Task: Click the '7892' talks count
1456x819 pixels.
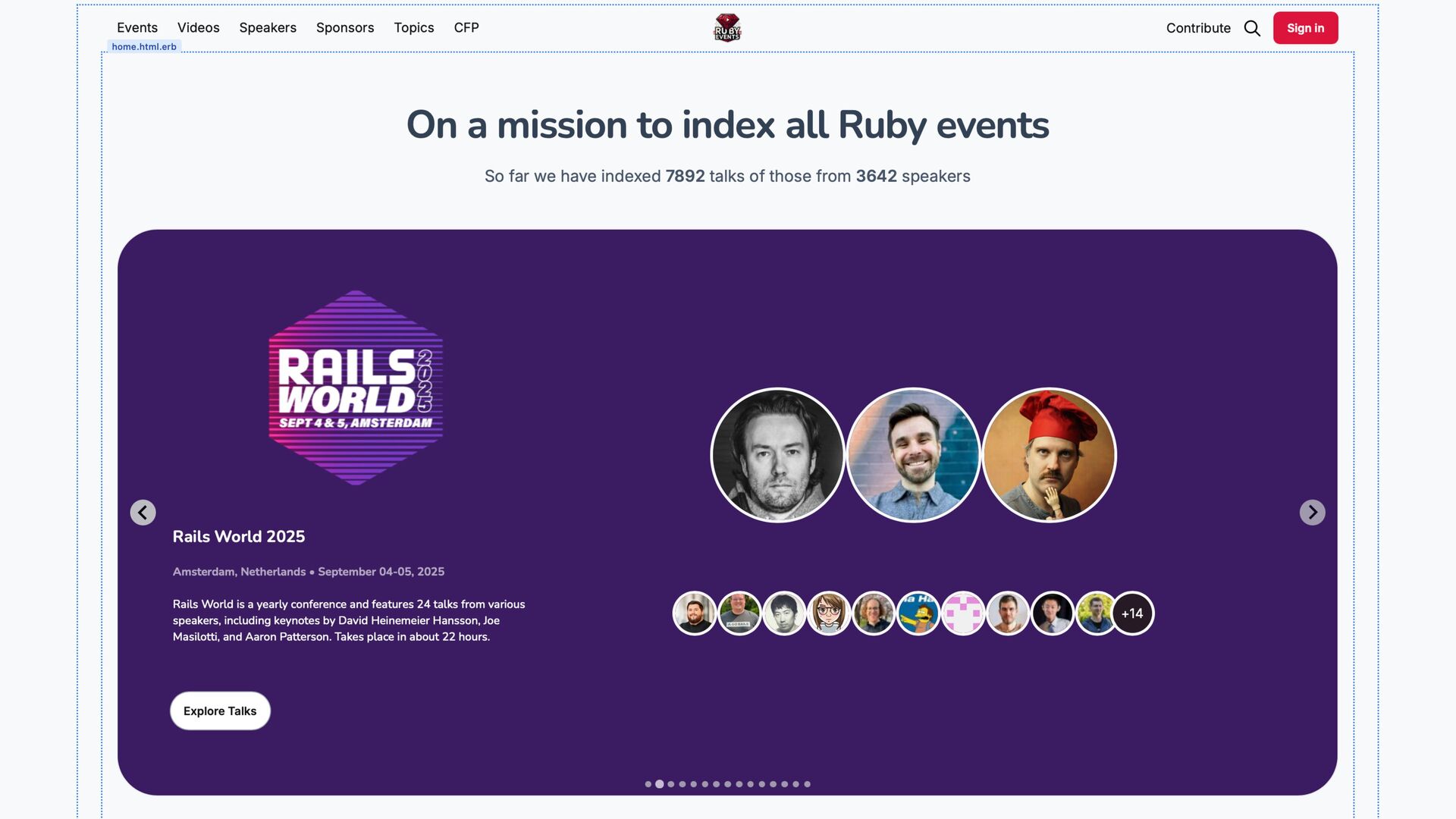Action: coord(685,176)
